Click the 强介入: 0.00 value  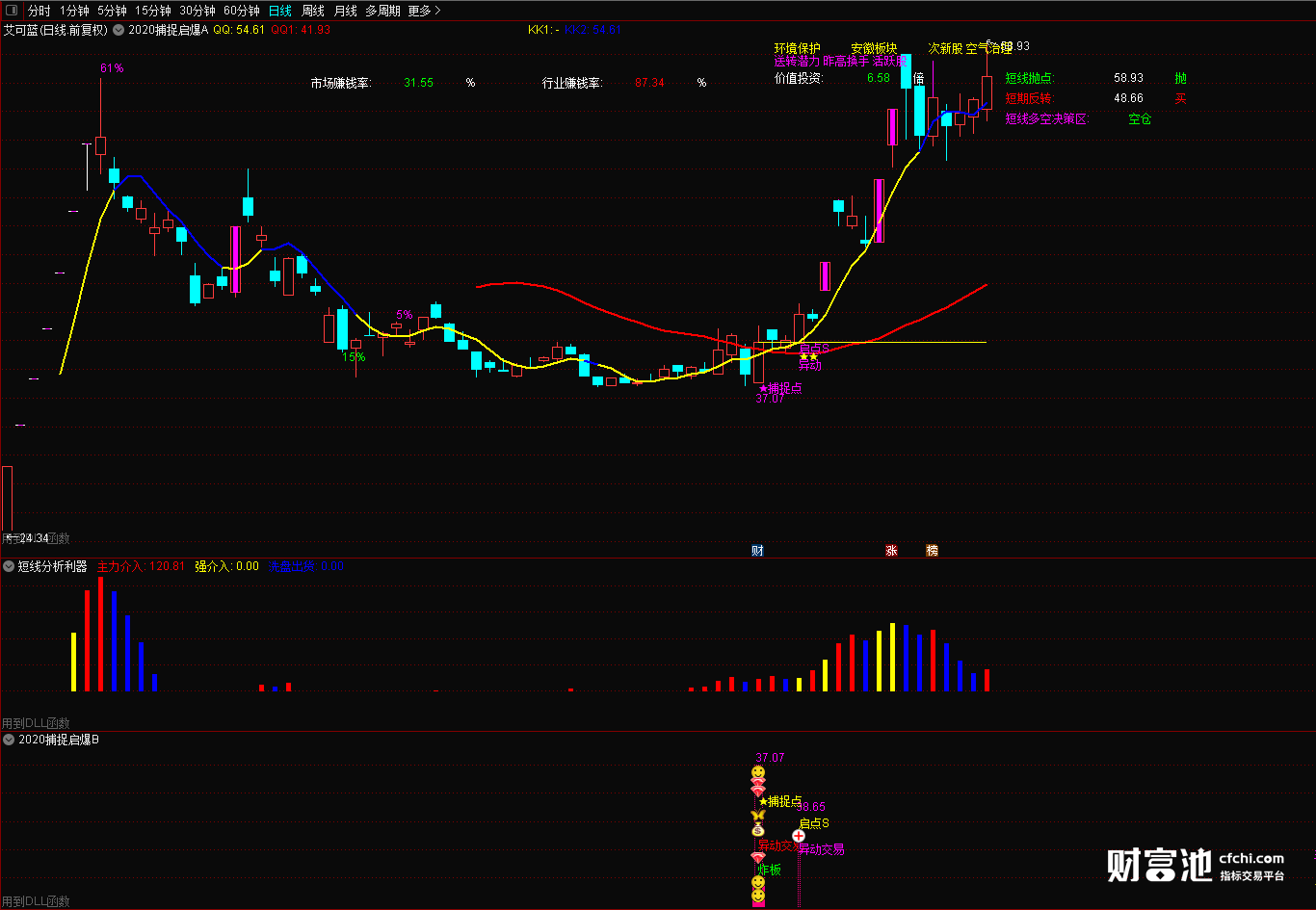[226, 566]
